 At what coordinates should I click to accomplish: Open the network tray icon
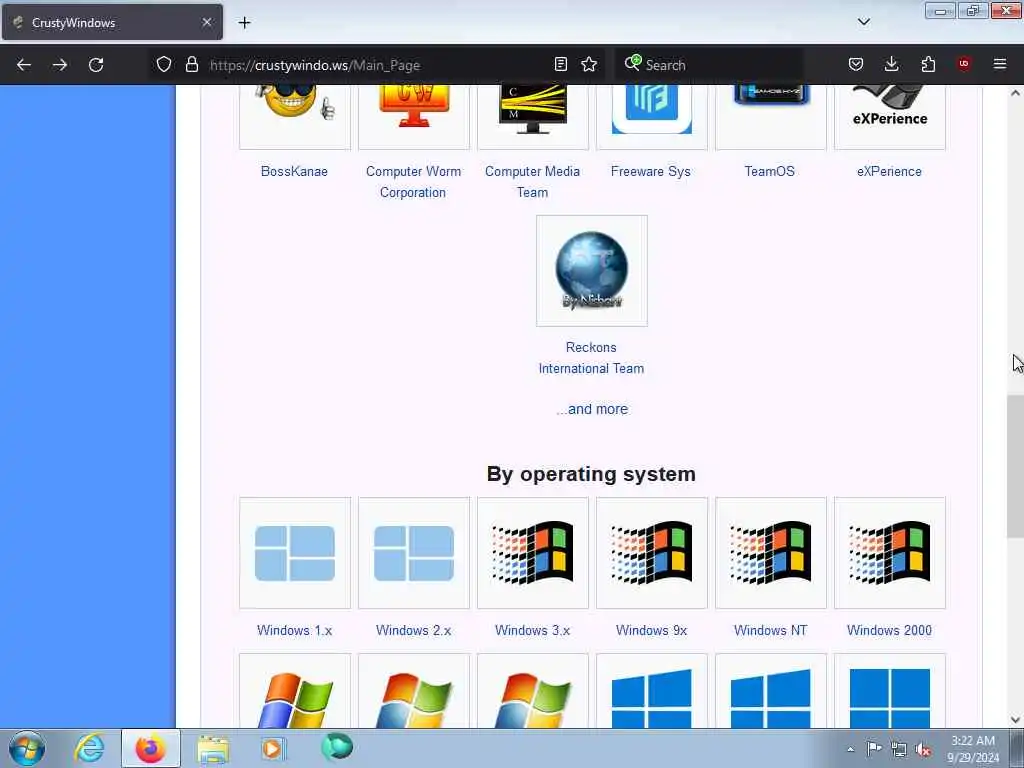tap(899, 749)
